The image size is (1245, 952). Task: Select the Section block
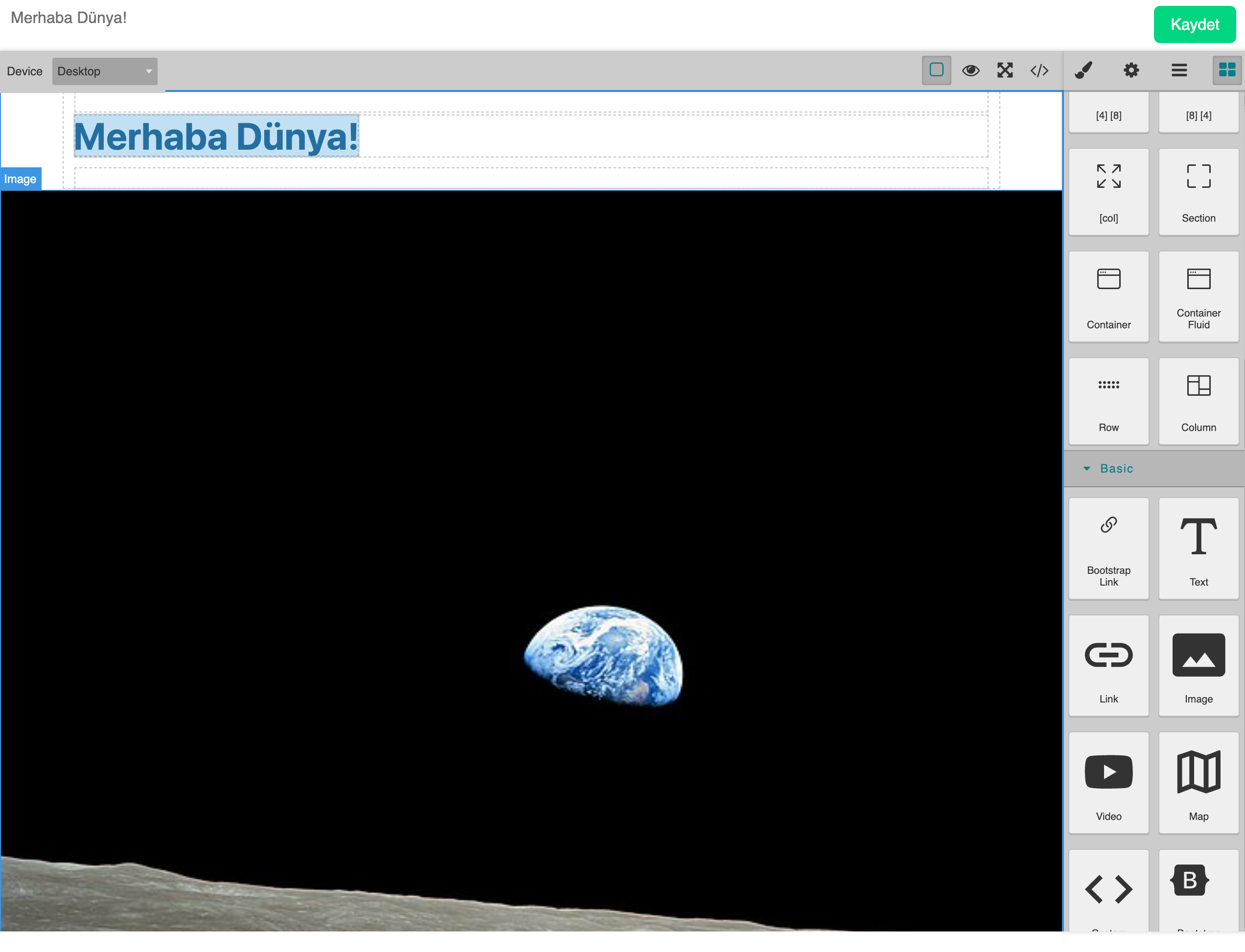pos(1198,192)
